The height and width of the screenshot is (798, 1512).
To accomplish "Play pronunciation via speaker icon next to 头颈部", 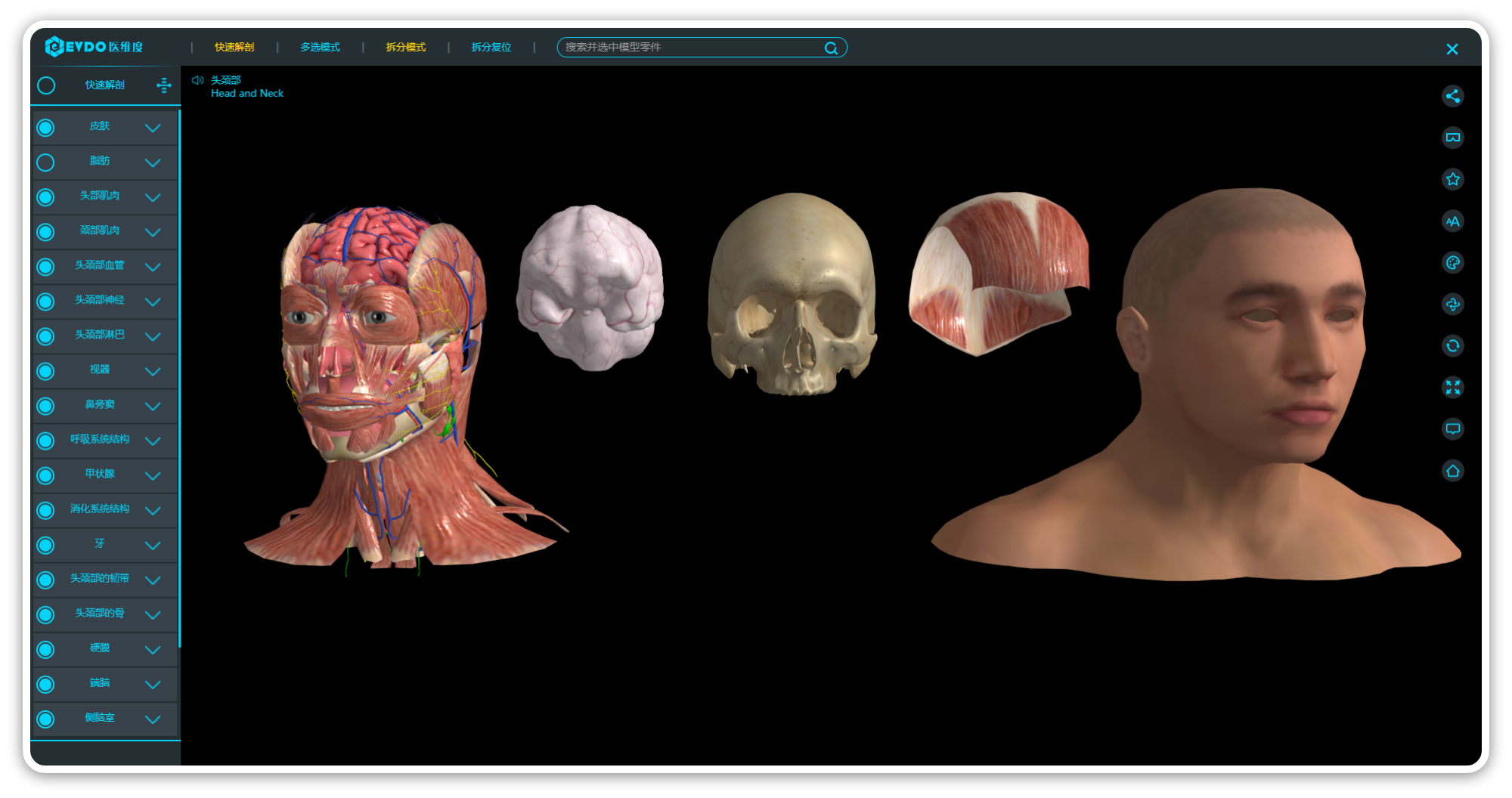I will point(198,79).
